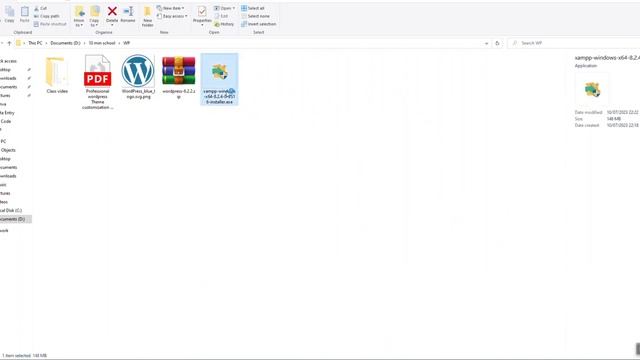The height and width of the screenshot is (360, 640).
Task: Click the Properties checkmark icon
Action: tap(202, 11)
